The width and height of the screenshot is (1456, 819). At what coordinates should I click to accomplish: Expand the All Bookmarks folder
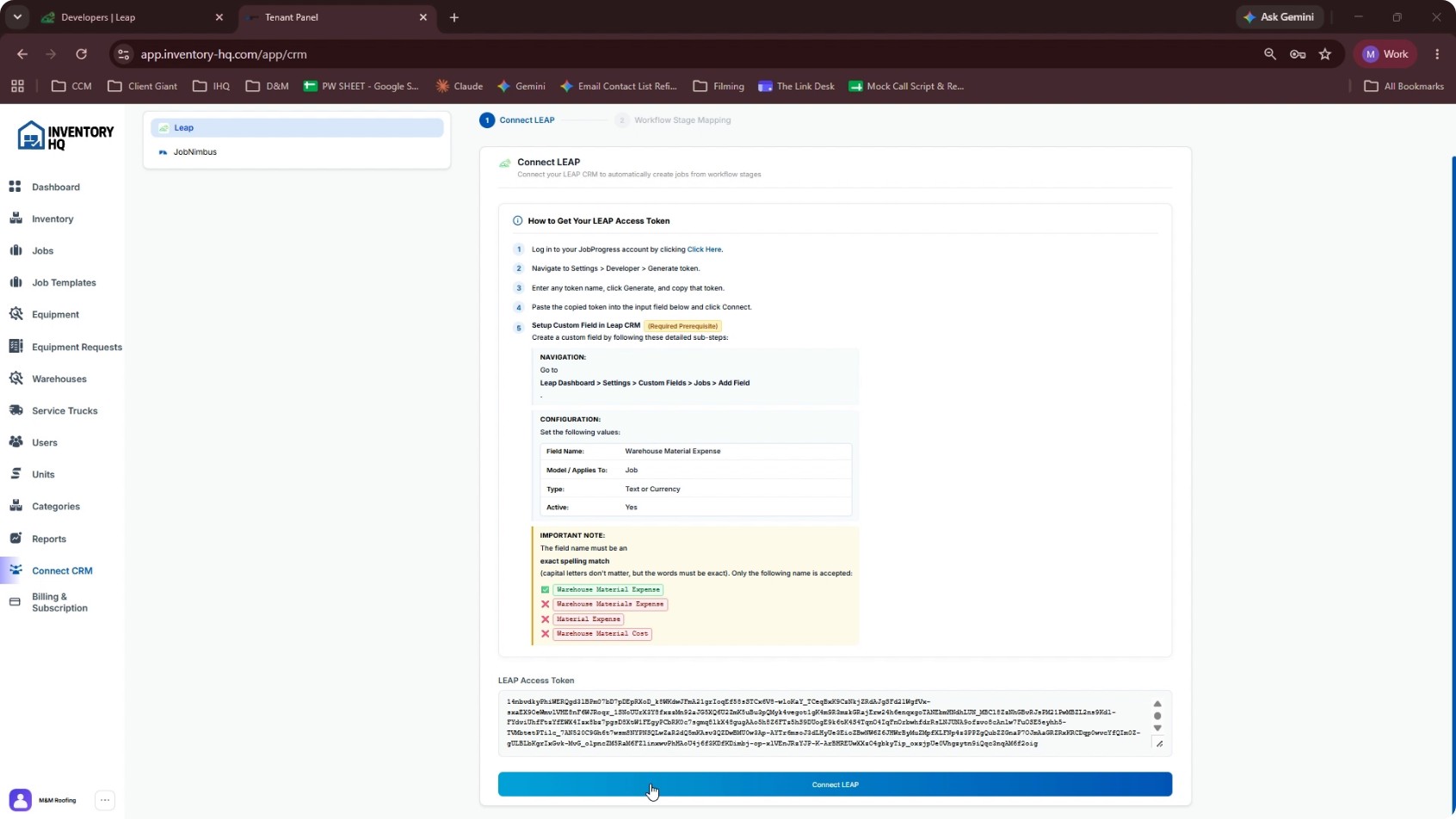[x=1404, y=86]
